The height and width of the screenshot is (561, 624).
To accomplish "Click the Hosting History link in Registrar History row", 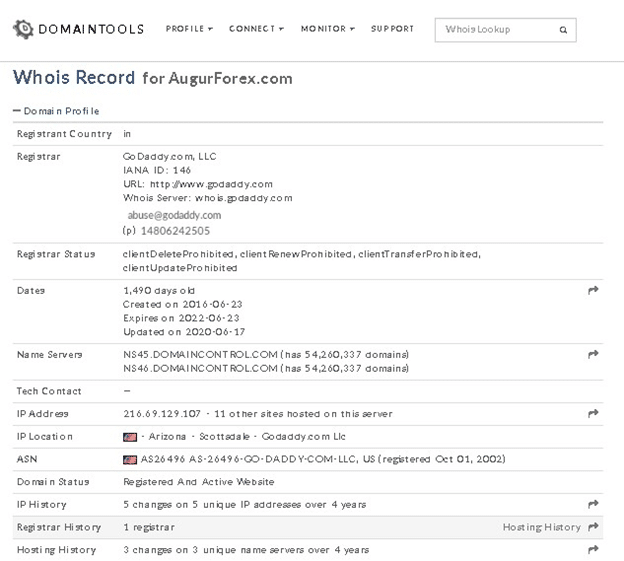I will coord(542,527).
